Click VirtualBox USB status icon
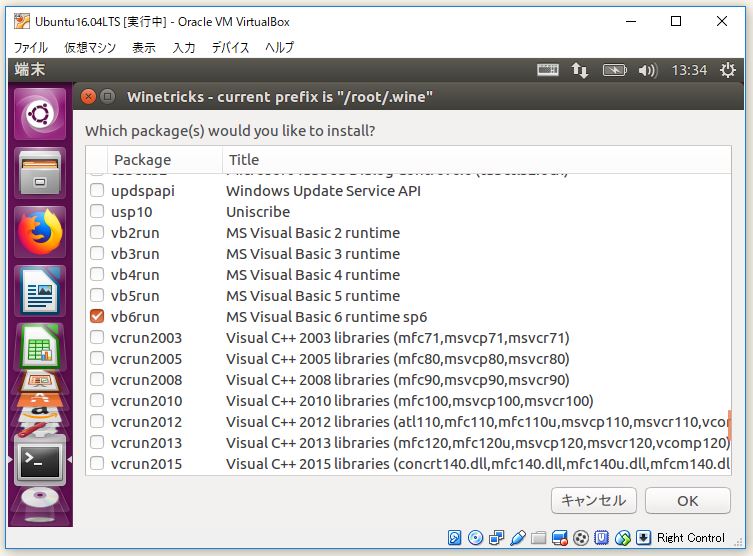Image resolution: width=753 pixels, height=556 pixels. point(518,538)
